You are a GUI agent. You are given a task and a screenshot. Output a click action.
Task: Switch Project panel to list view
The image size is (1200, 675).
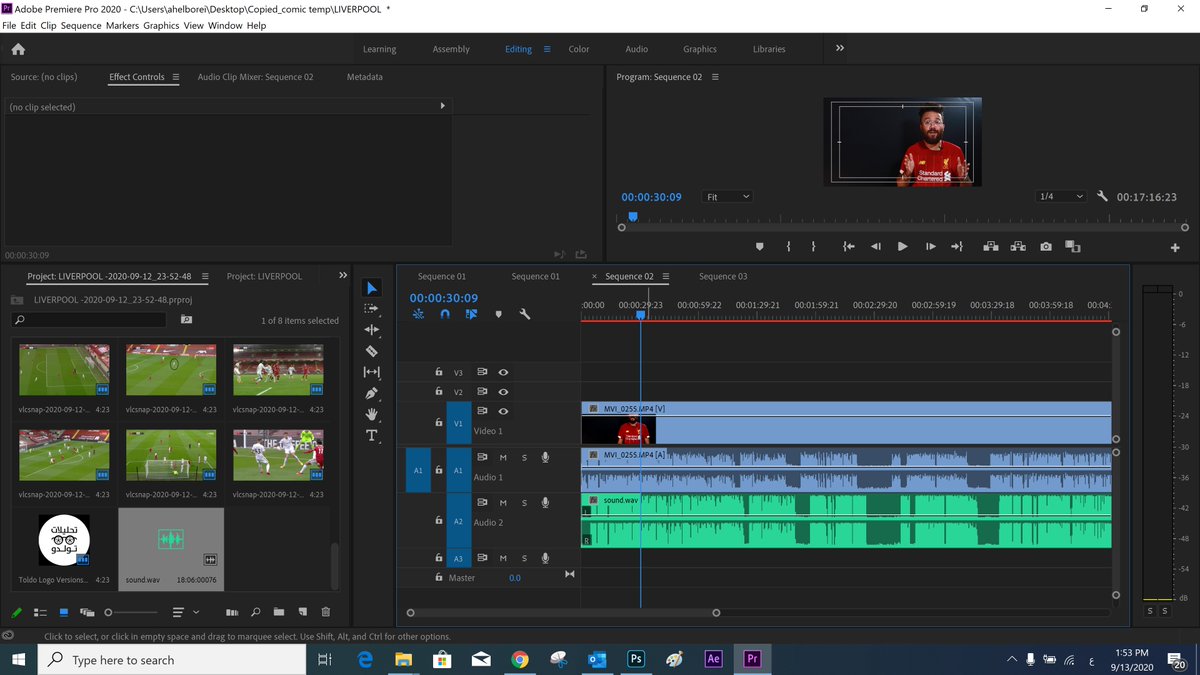41,612
